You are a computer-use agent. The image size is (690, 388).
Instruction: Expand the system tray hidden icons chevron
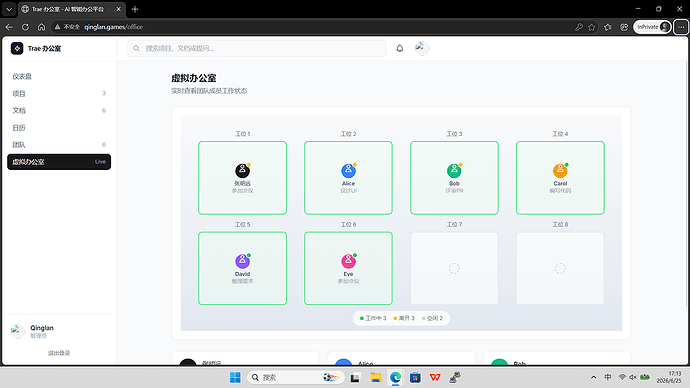click(x=593, y=377)
